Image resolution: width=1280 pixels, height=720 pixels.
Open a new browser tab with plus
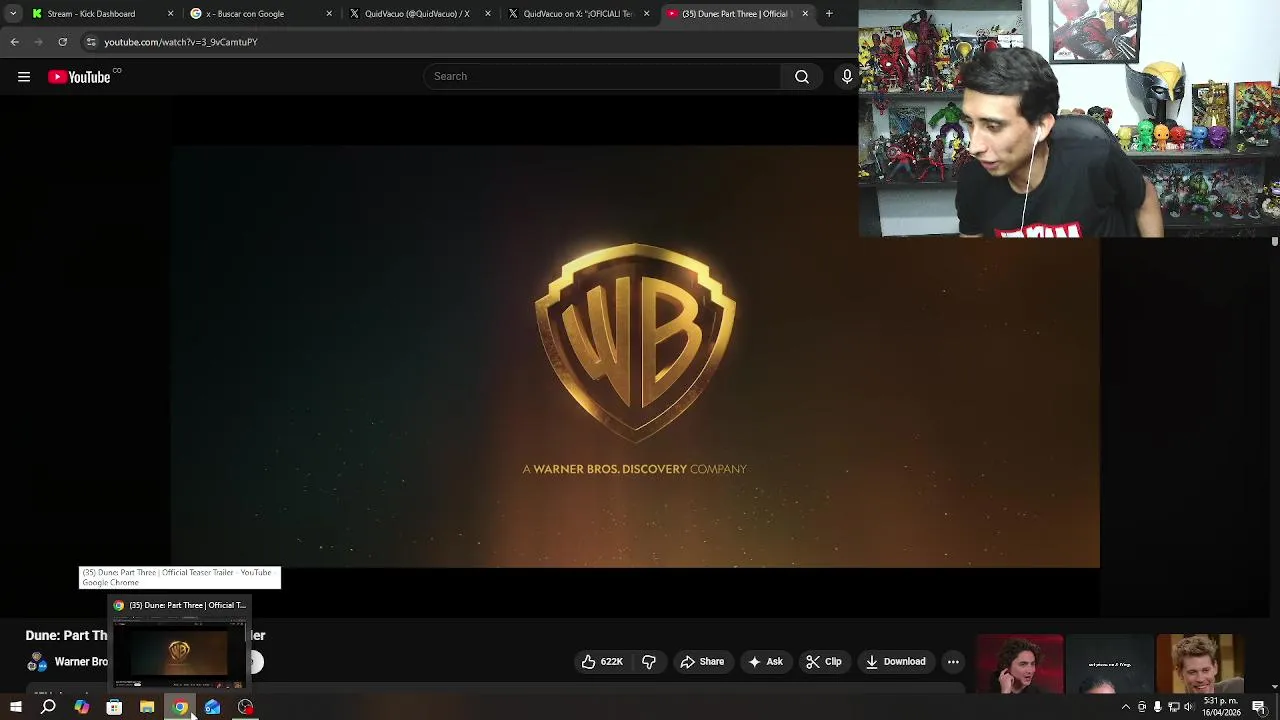click(x=829, y=14)
